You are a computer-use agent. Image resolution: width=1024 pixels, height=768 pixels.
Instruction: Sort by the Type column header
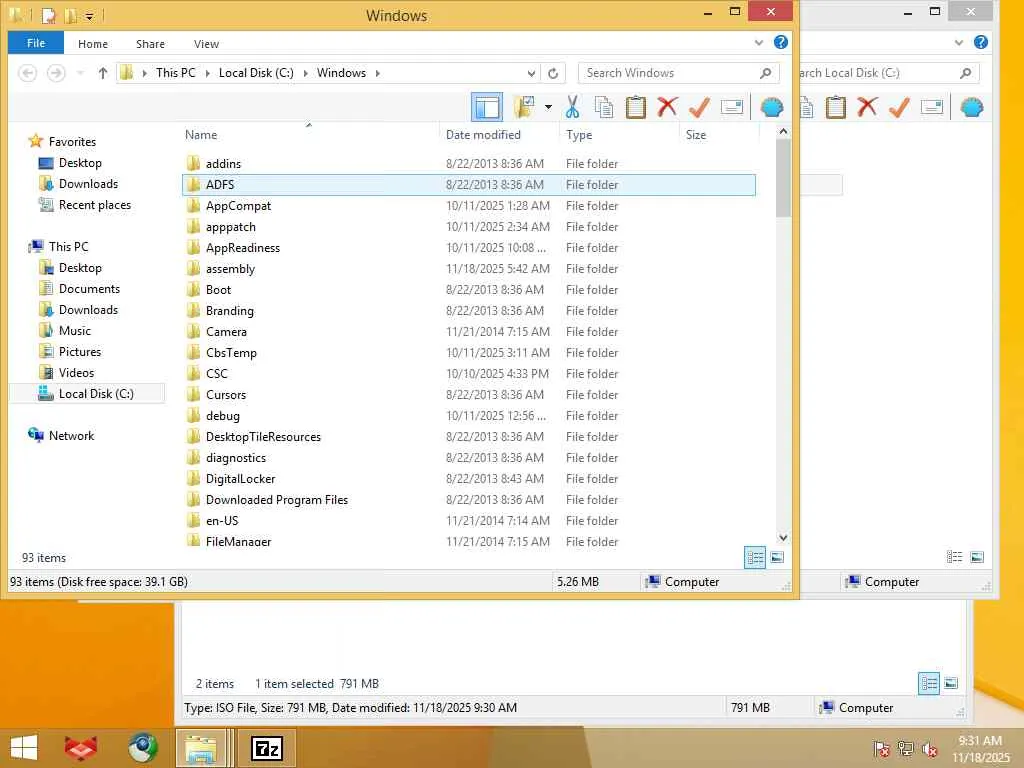click(579, 135)
